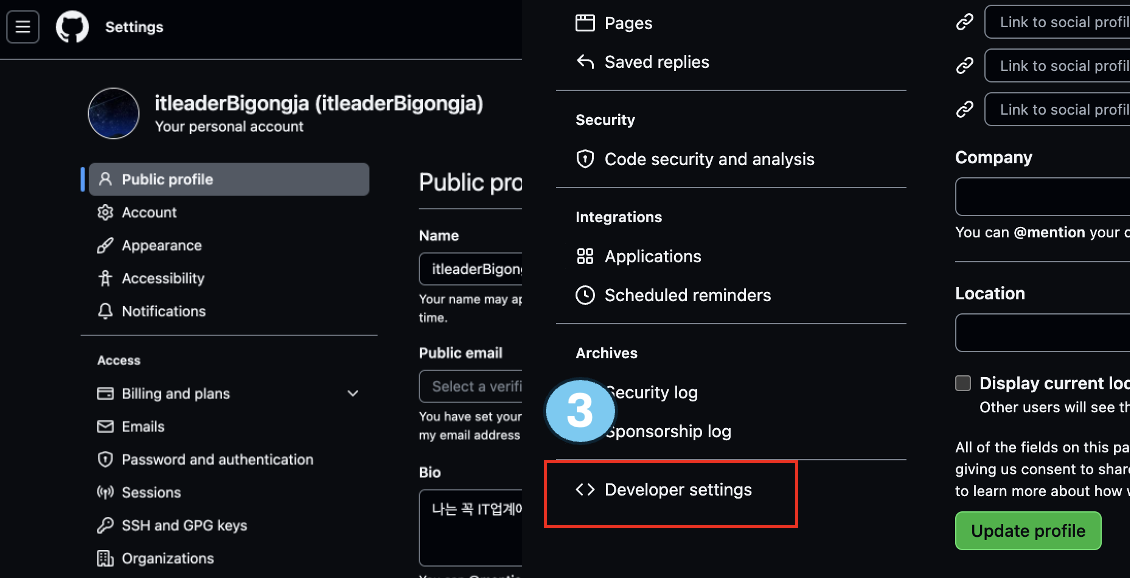The height and width of the screenshot is (578, 1130).
Task: Click the Accessibility figure icon
Action: tap(105, 278)
